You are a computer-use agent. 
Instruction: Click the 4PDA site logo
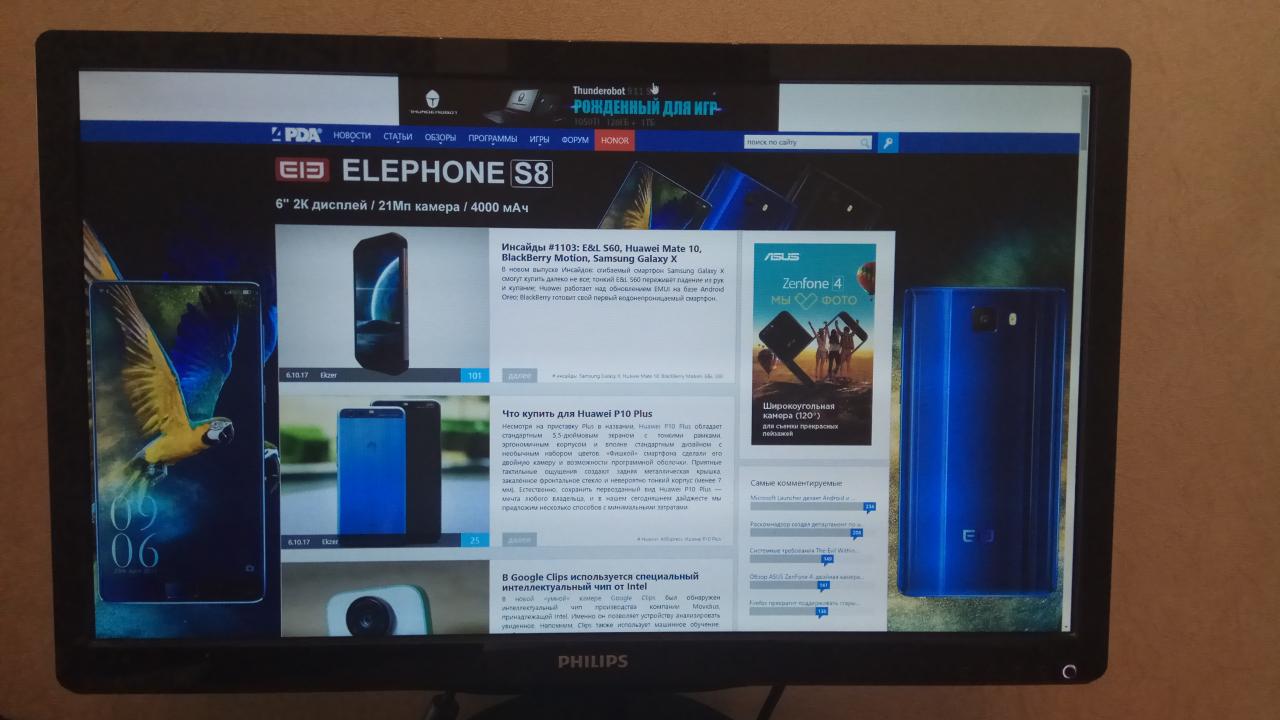(x=296, y=135)
